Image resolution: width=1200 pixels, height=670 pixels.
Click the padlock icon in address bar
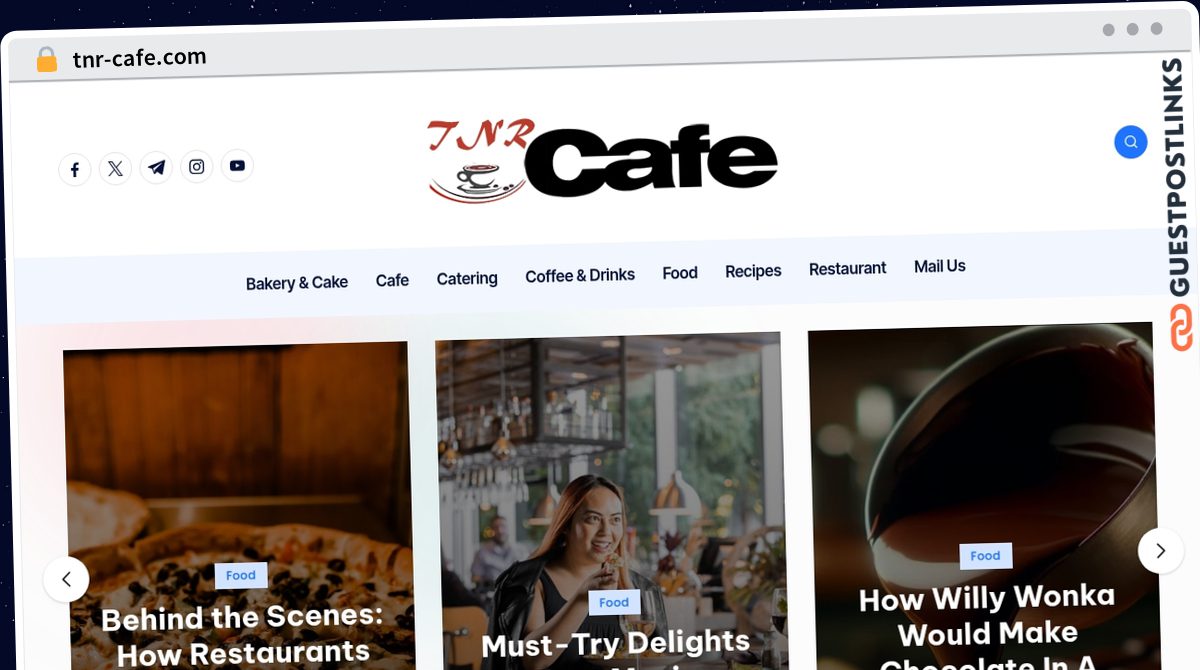pos(46,60)
